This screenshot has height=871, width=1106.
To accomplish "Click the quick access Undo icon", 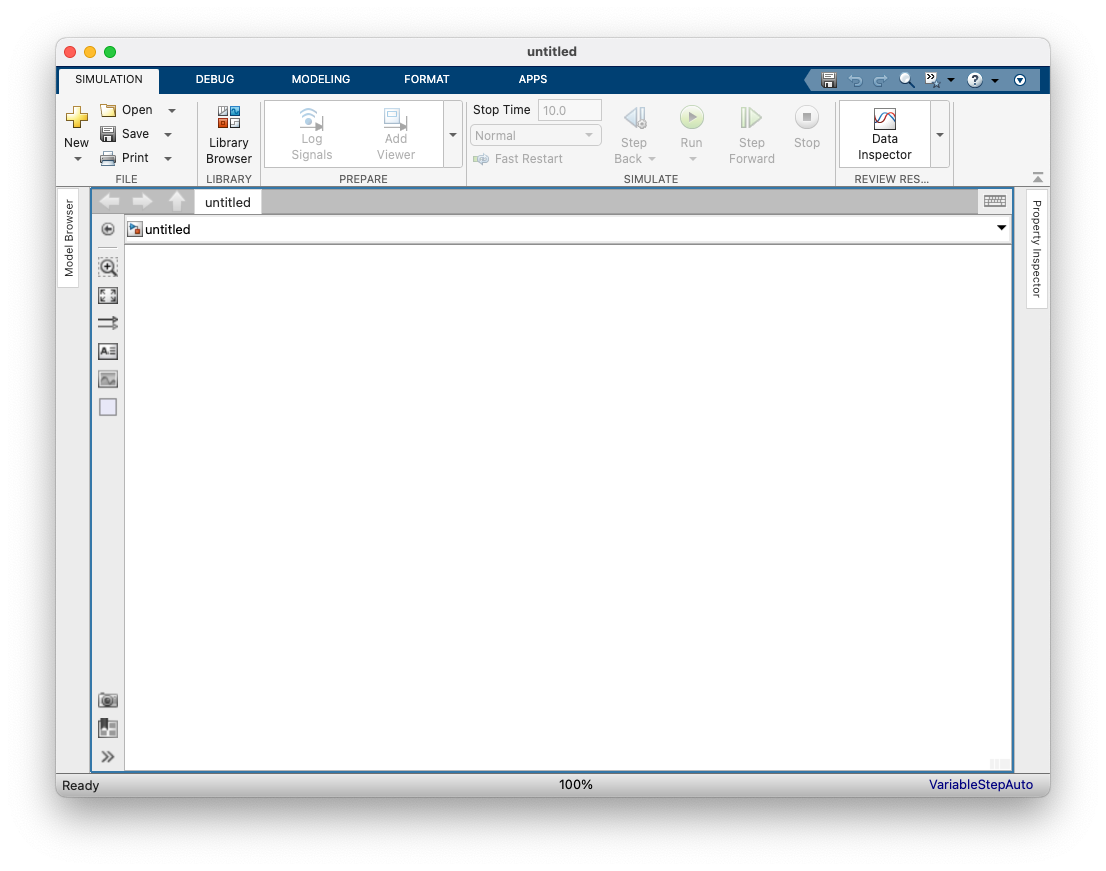I will tap(855, 80).
